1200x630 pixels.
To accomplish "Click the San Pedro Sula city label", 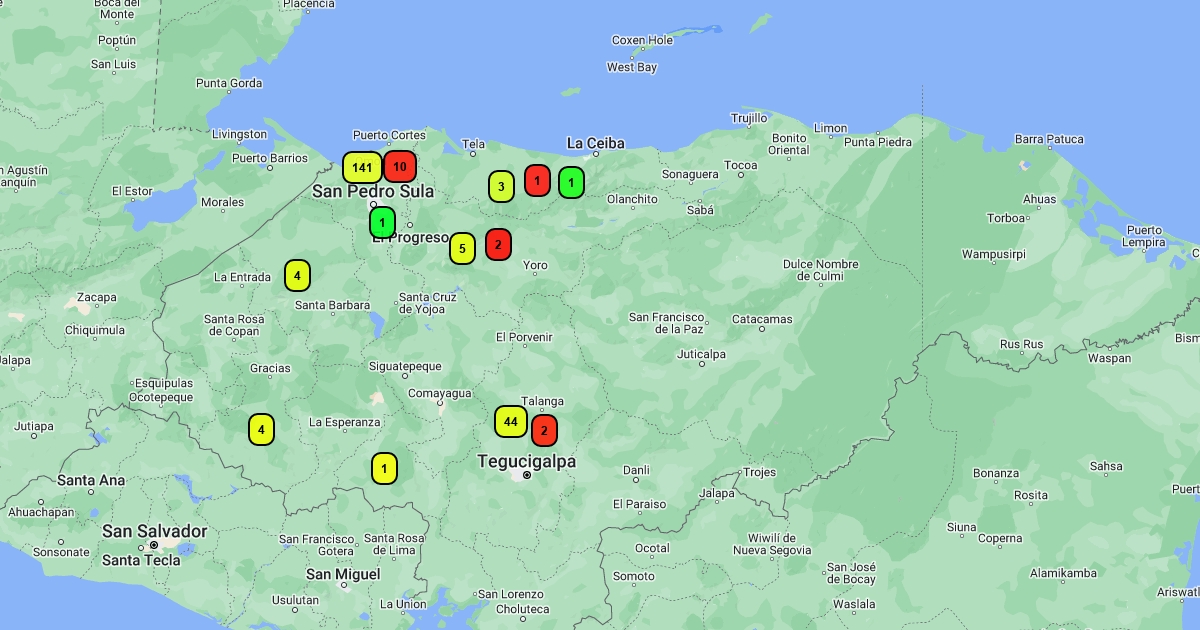I will click(x=373, y=191).
